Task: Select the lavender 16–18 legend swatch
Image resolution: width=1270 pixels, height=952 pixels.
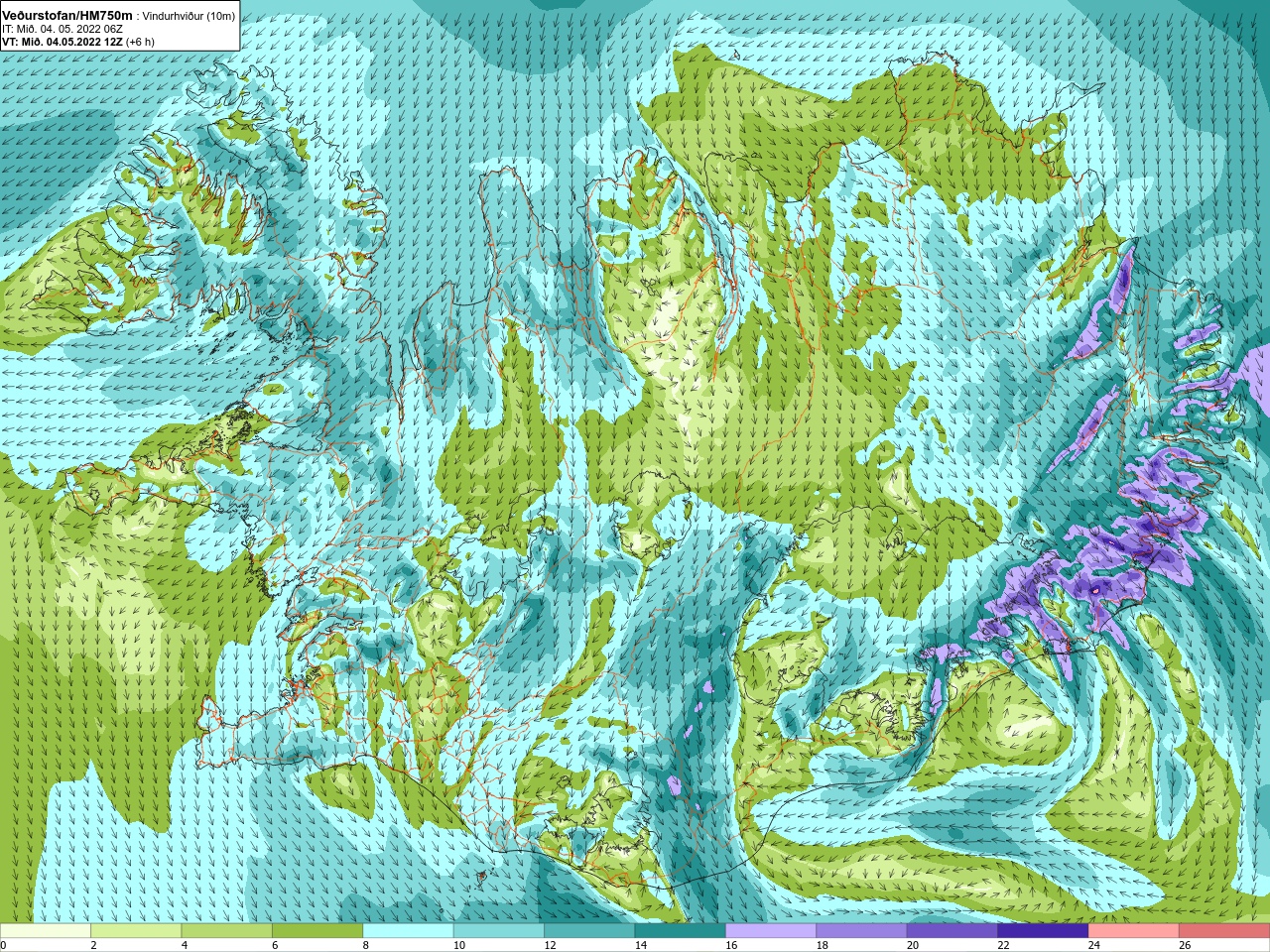Action: tap(771, 931)
